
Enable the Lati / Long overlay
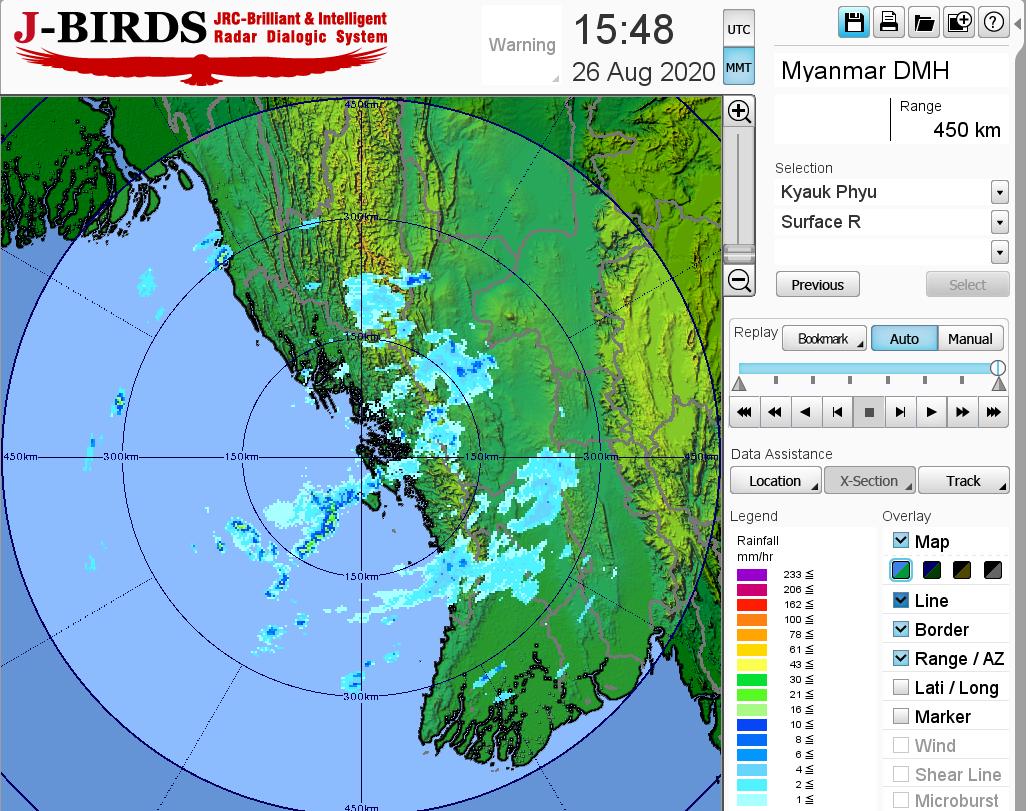tap(901, 687)
